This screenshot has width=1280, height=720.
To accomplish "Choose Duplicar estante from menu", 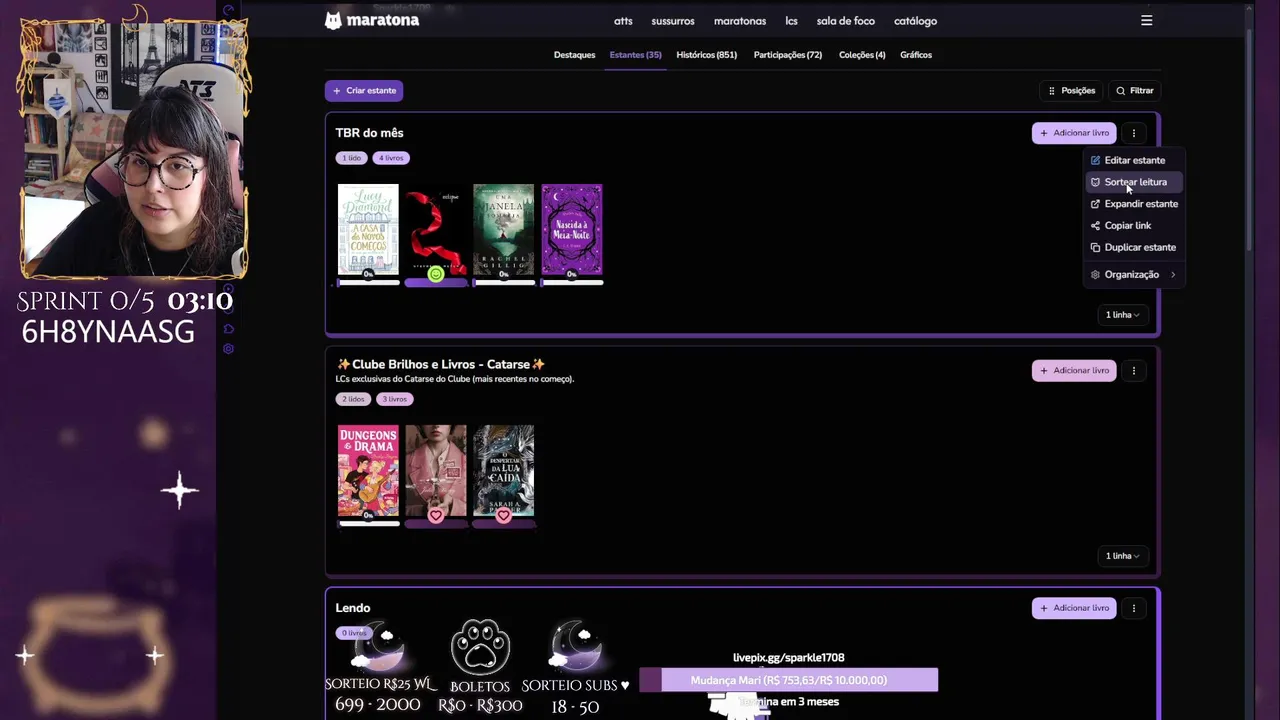I will coord(1134,248).
